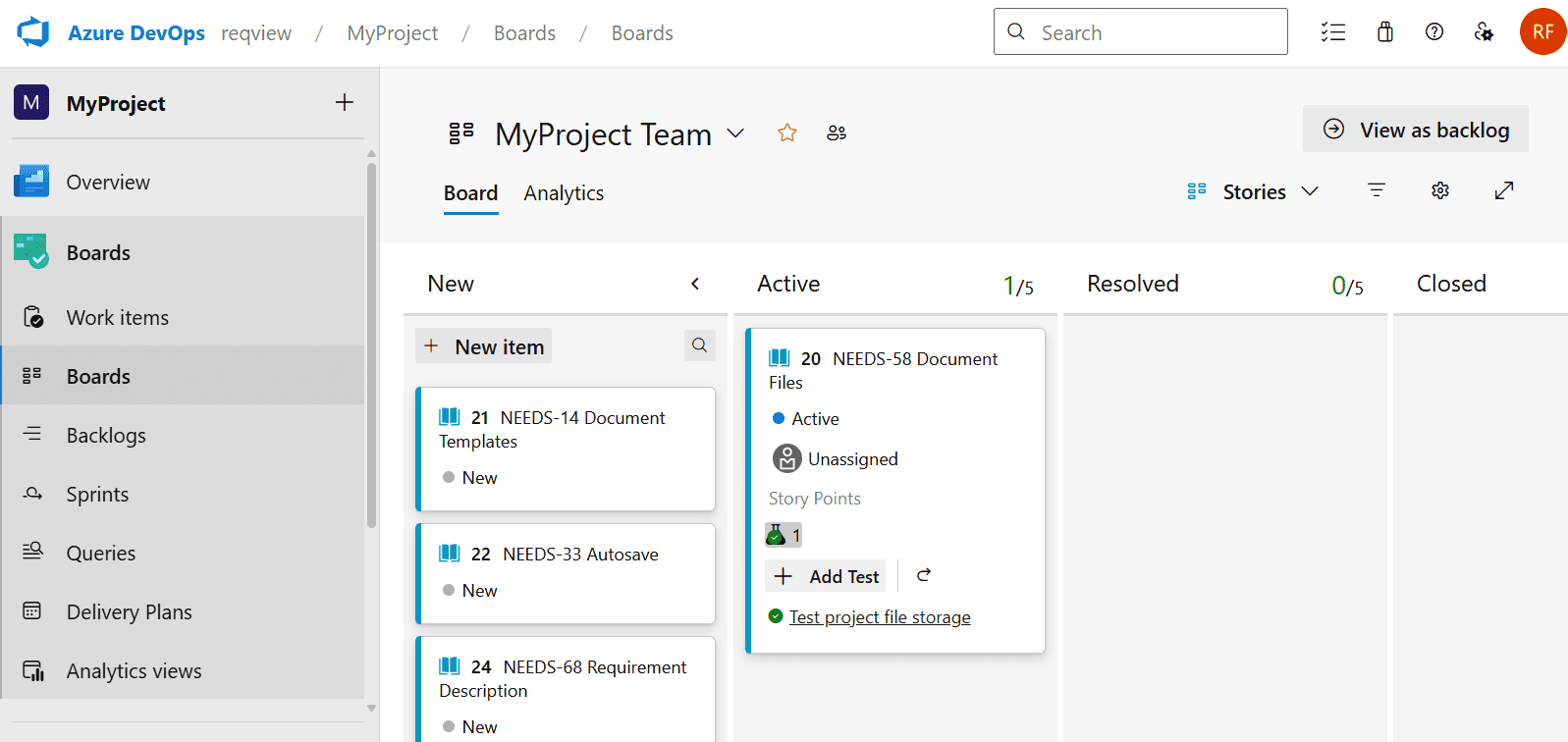Image resolution: width=1568 pixels, height=742 pixels.
Task: Click the search magnifier in the New column
Action: tap(700, 345)
